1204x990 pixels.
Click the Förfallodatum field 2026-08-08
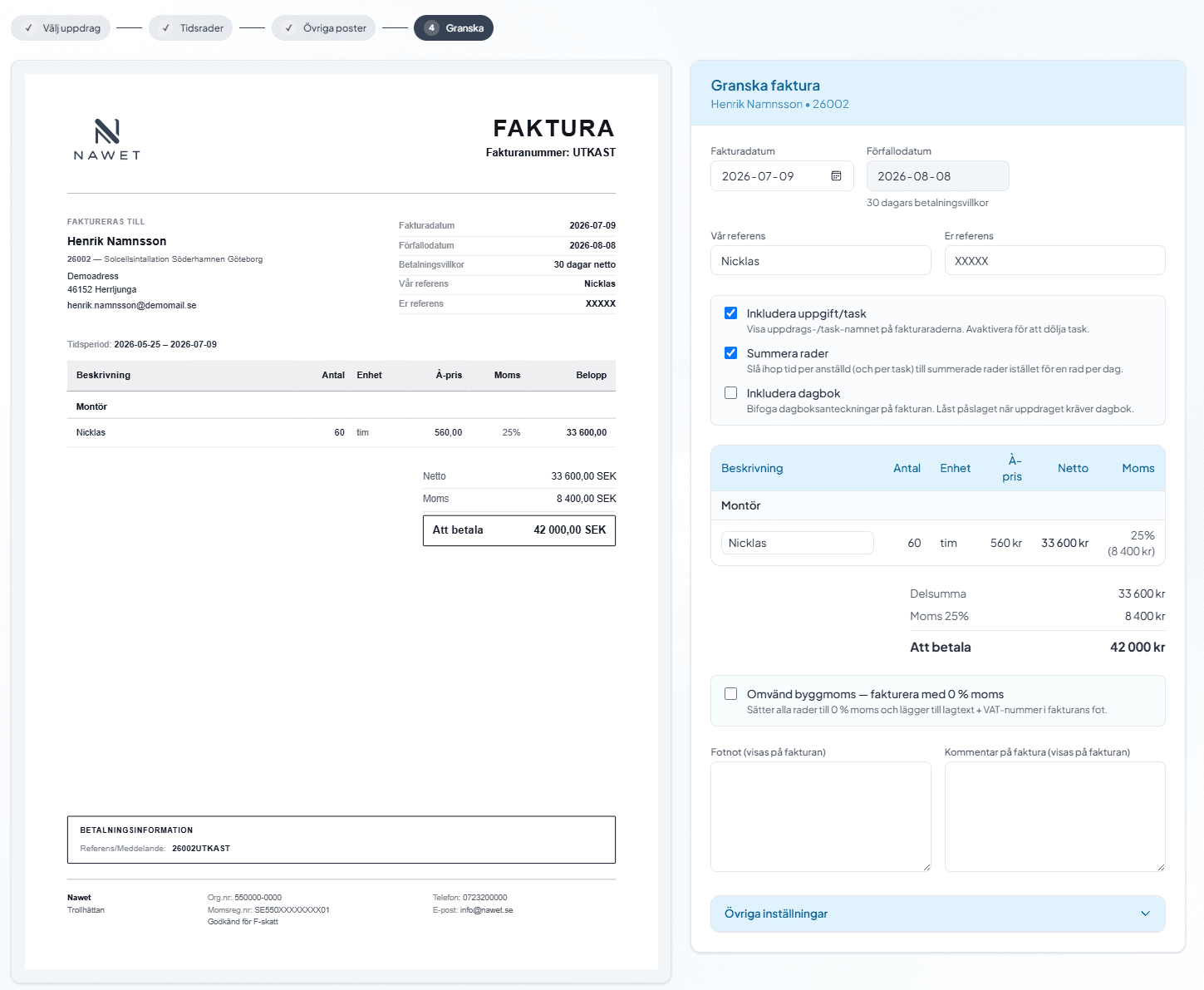[937, 176]
